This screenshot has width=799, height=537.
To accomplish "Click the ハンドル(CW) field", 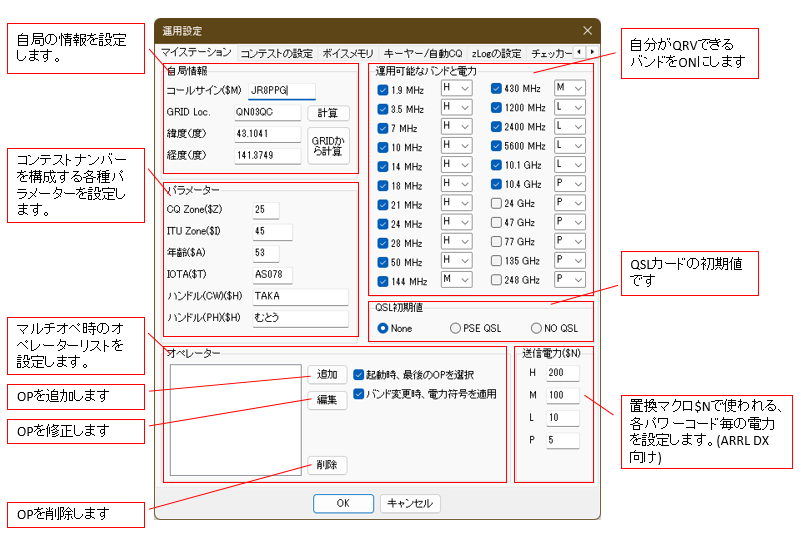I will pyautogui.click(x=300, y=296).
